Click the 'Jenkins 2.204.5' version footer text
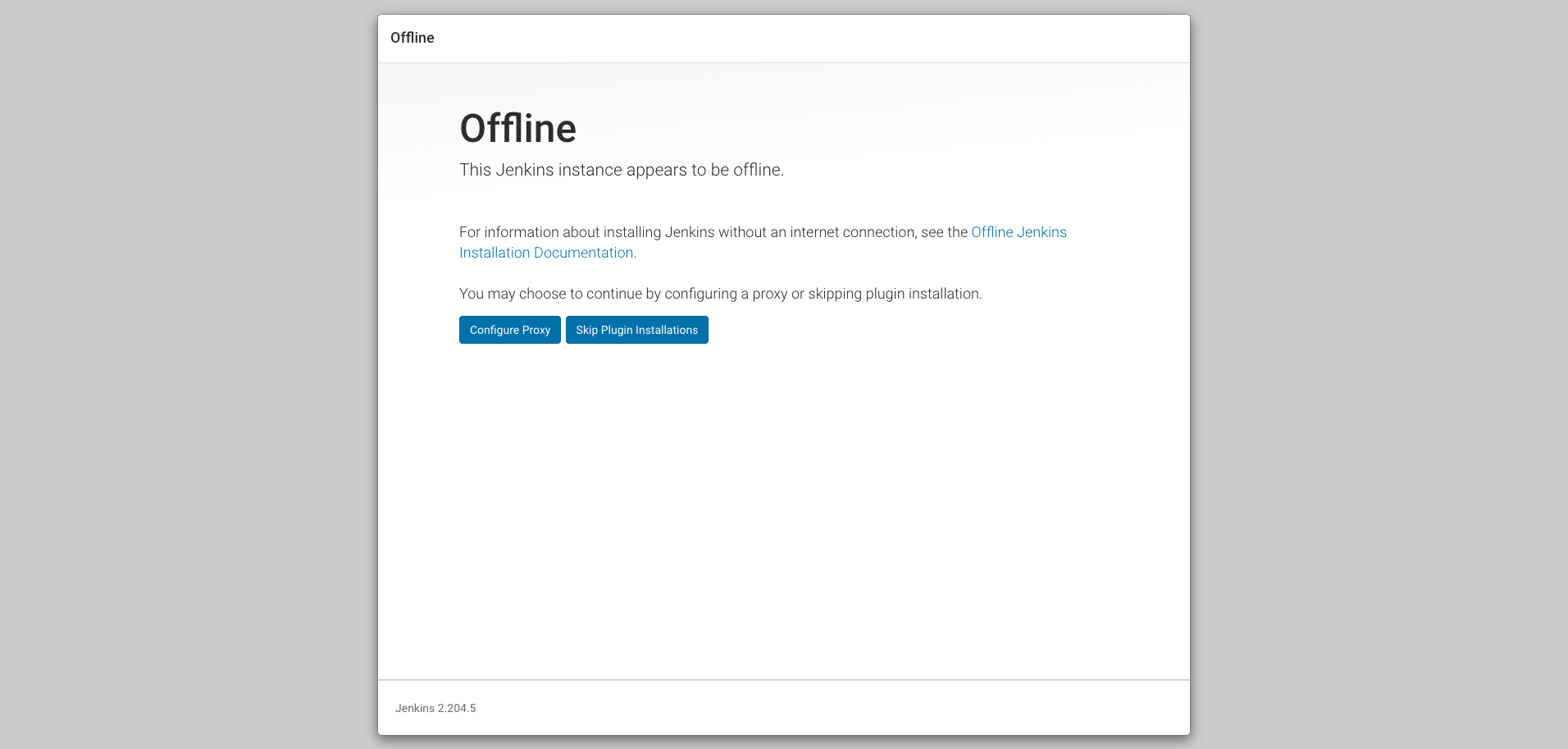This screenshot has width=1568, height=749. 435,708
